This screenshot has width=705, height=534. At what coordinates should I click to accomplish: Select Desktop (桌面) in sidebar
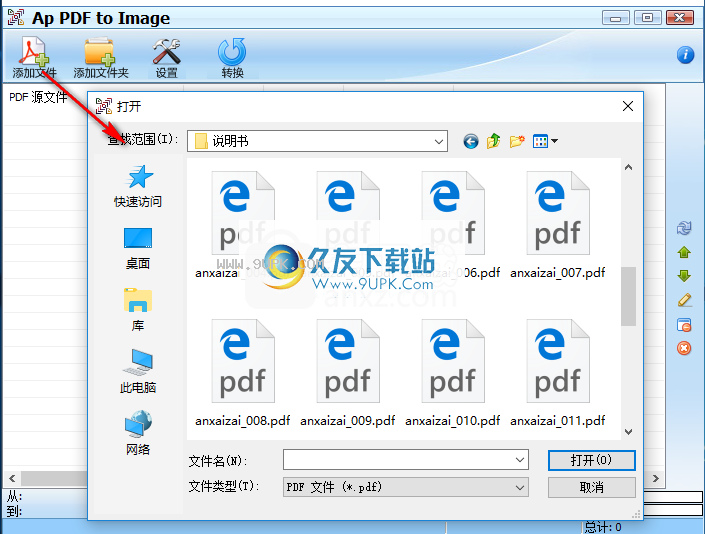click(x=138, y=249)
